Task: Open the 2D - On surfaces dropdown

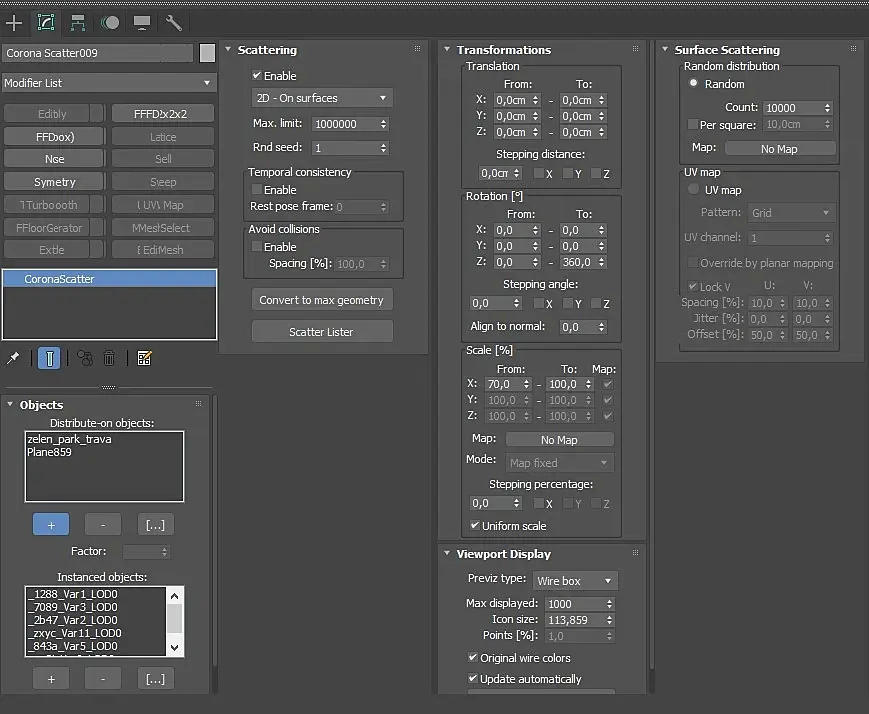Action: tap(321, 98)
